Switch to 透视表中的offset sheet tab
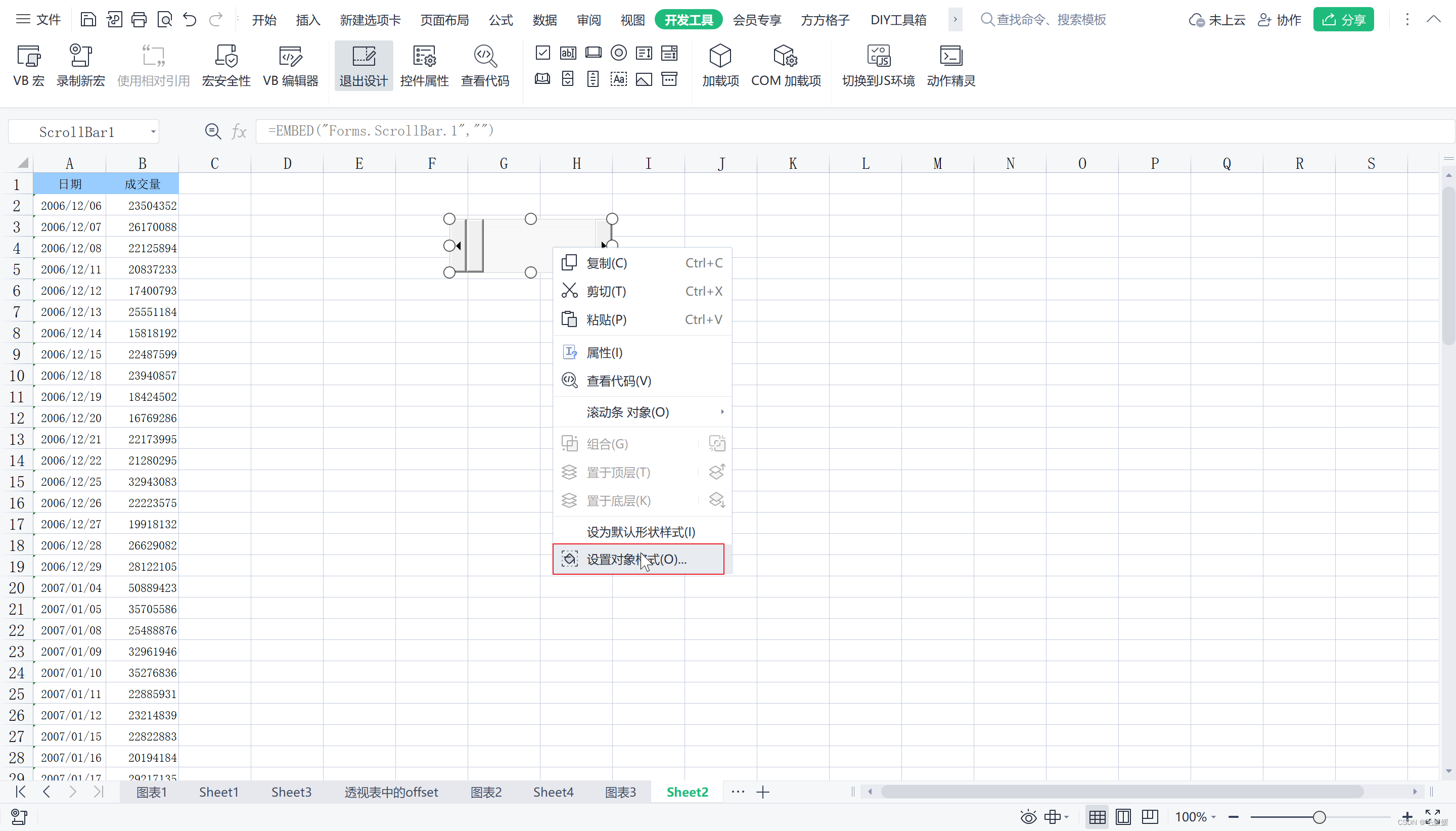 [x=391, y=792]
